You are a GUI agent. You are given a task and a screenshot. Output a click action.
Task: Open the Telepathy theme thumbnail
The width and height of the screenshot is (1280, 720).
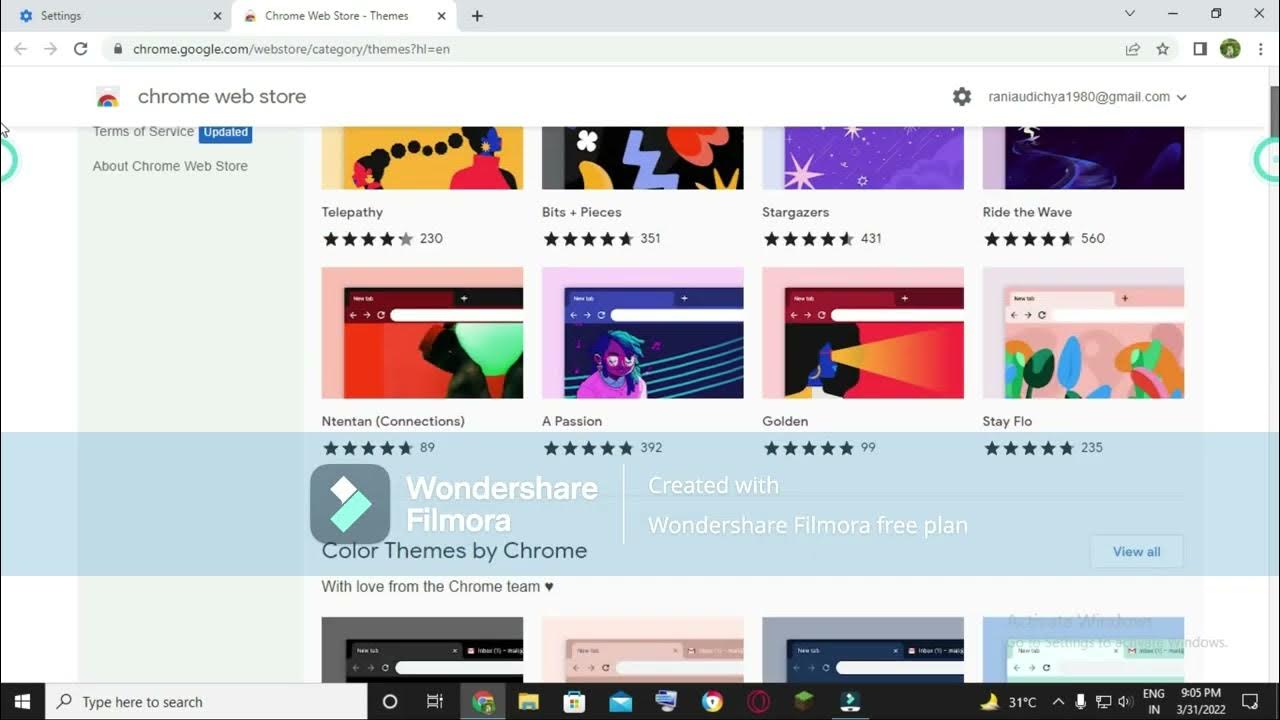[422, 158]
